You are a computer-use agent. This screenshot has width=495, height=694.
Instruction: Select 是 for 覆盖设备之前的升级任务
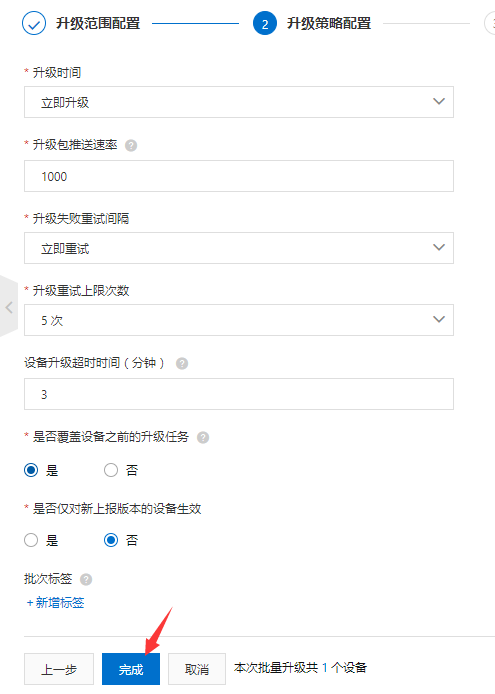(31, 470)
